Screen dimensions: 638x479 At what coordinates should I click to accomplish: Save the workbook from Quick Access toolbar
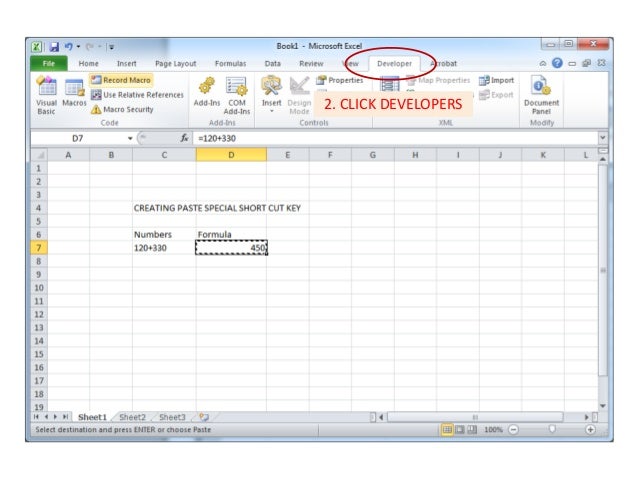tap(54, 47)
